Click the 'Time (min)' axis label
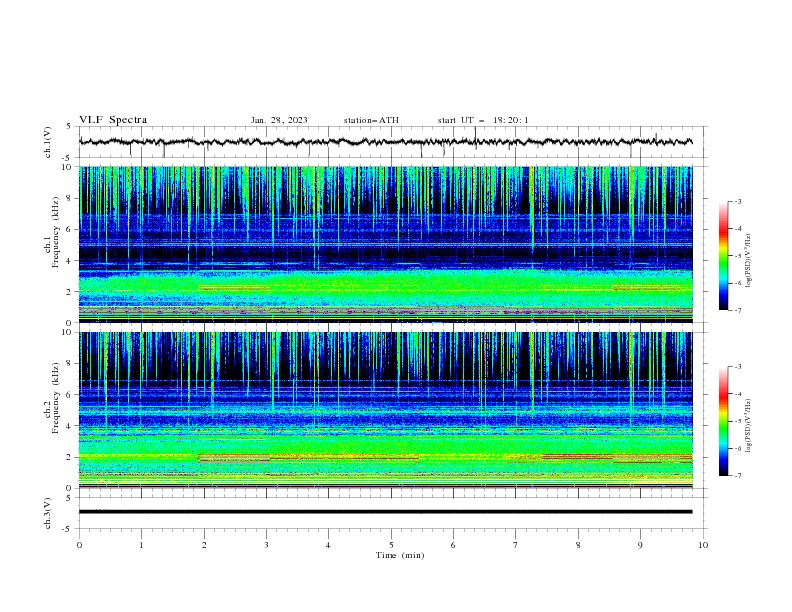 (x=400, y=555)
